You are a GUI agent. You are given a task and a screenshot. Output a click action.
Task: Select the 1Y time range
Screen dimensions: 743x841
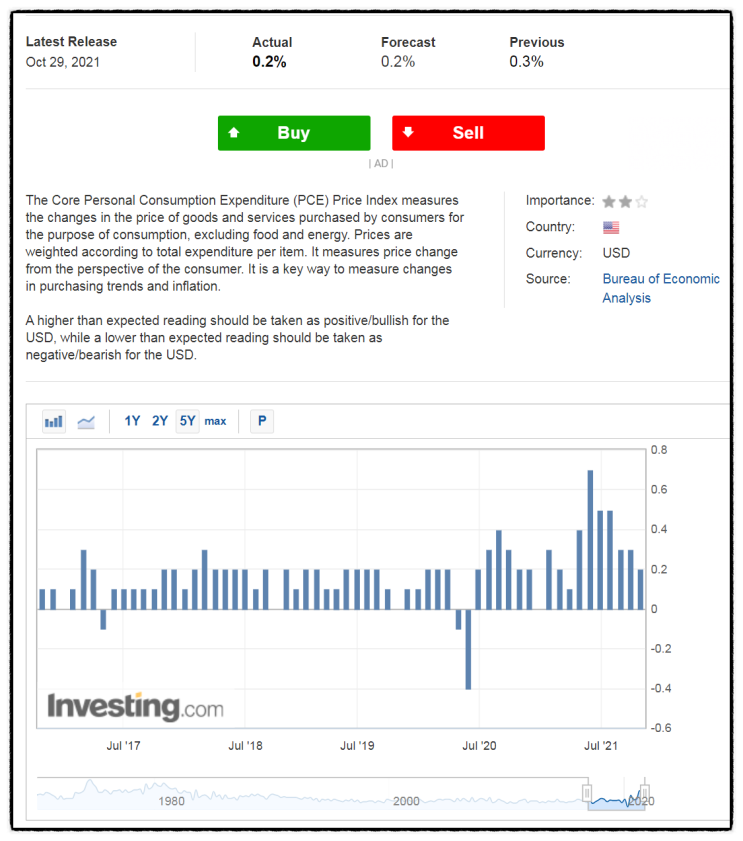tap(132, 421)
